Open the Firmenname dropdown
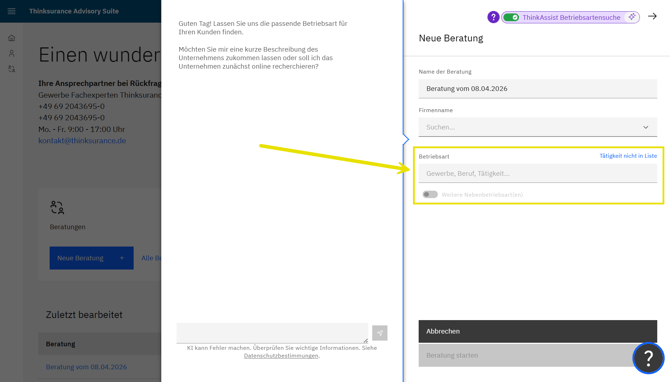This screenshot has height=382, width=670. click(538, 127)
